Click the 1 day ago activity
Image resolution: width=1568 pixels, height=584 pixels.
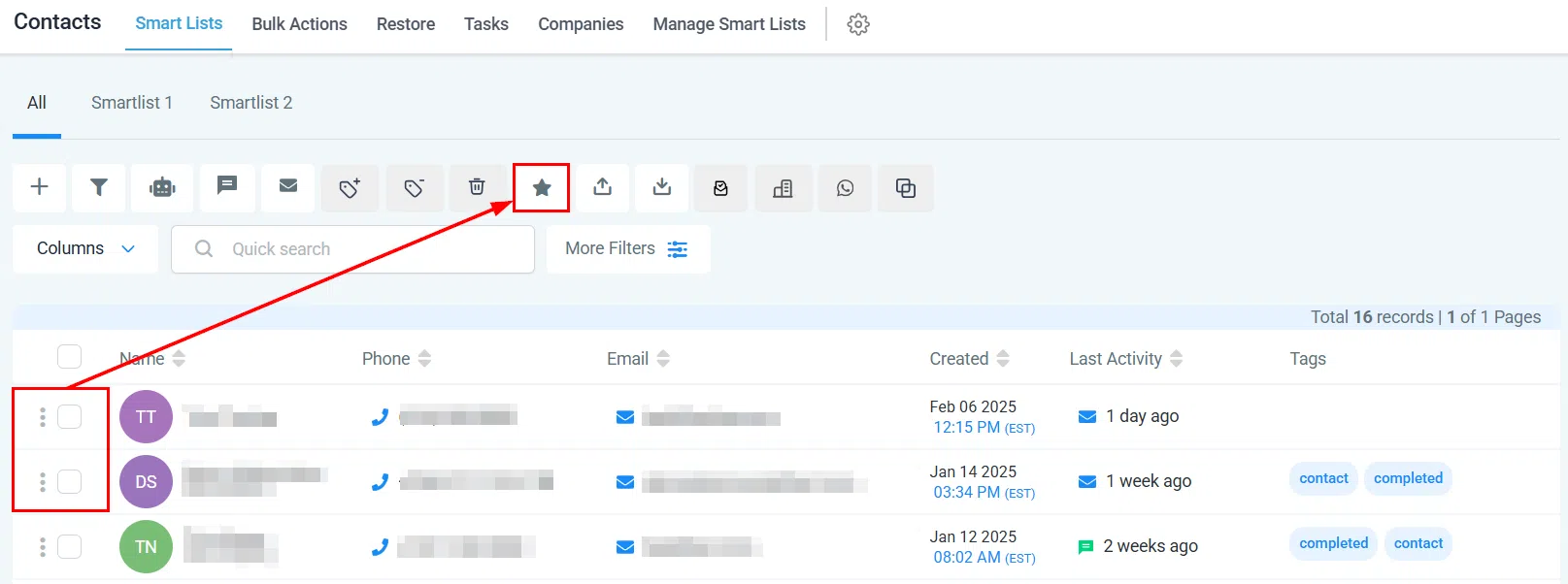tap(1142, 416)
